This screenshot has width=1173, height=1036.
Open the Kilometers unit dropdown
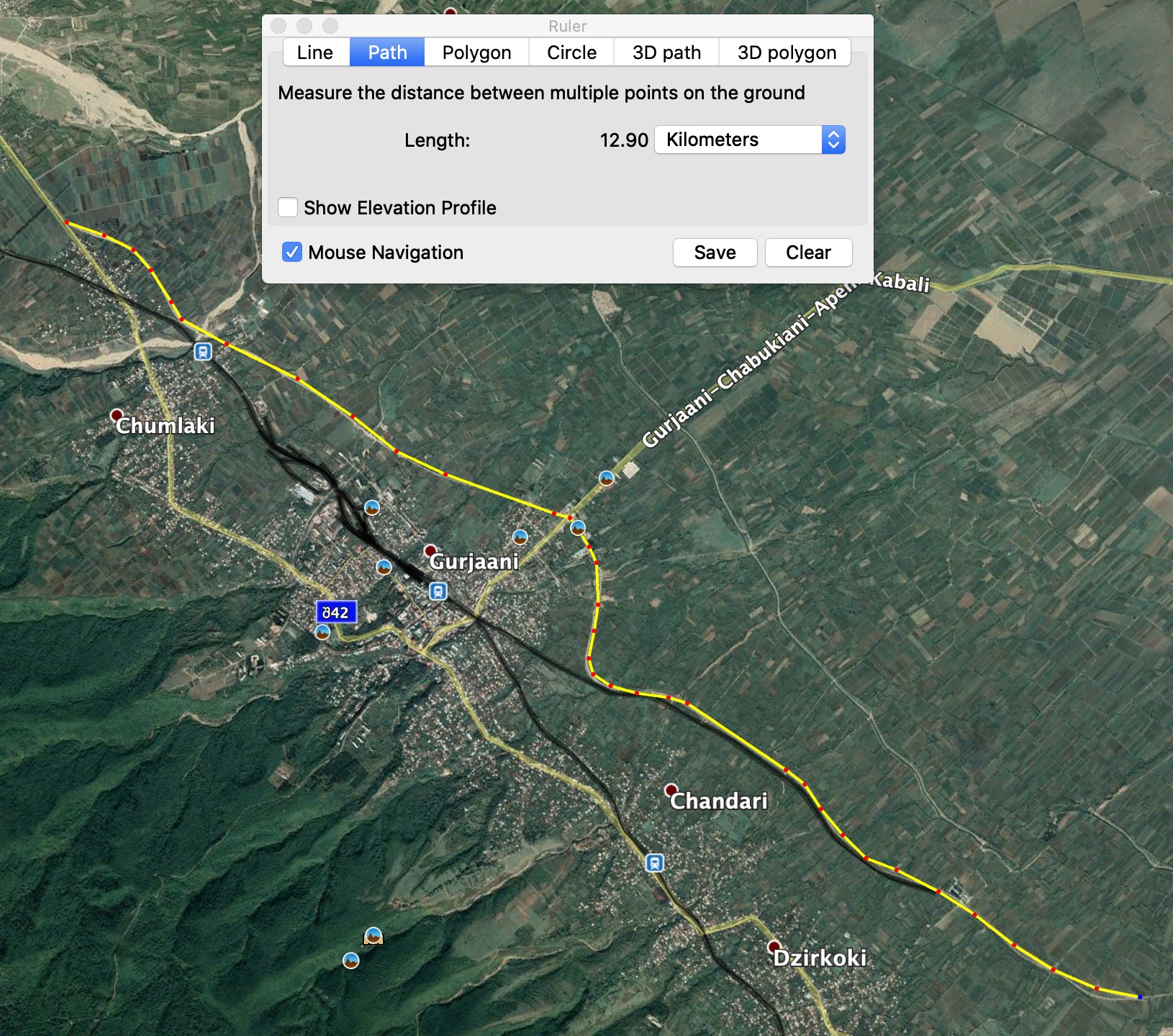pyautogui.click(x=750, y=140)
